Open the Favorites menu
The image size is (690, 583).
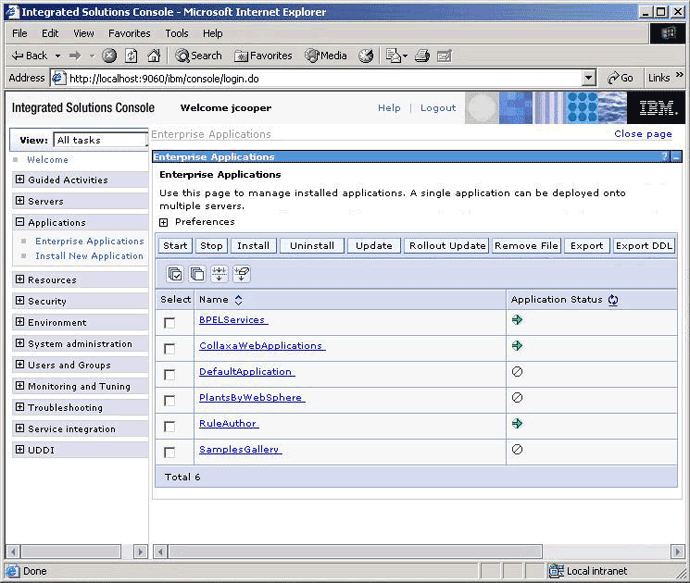coord(129,33)
